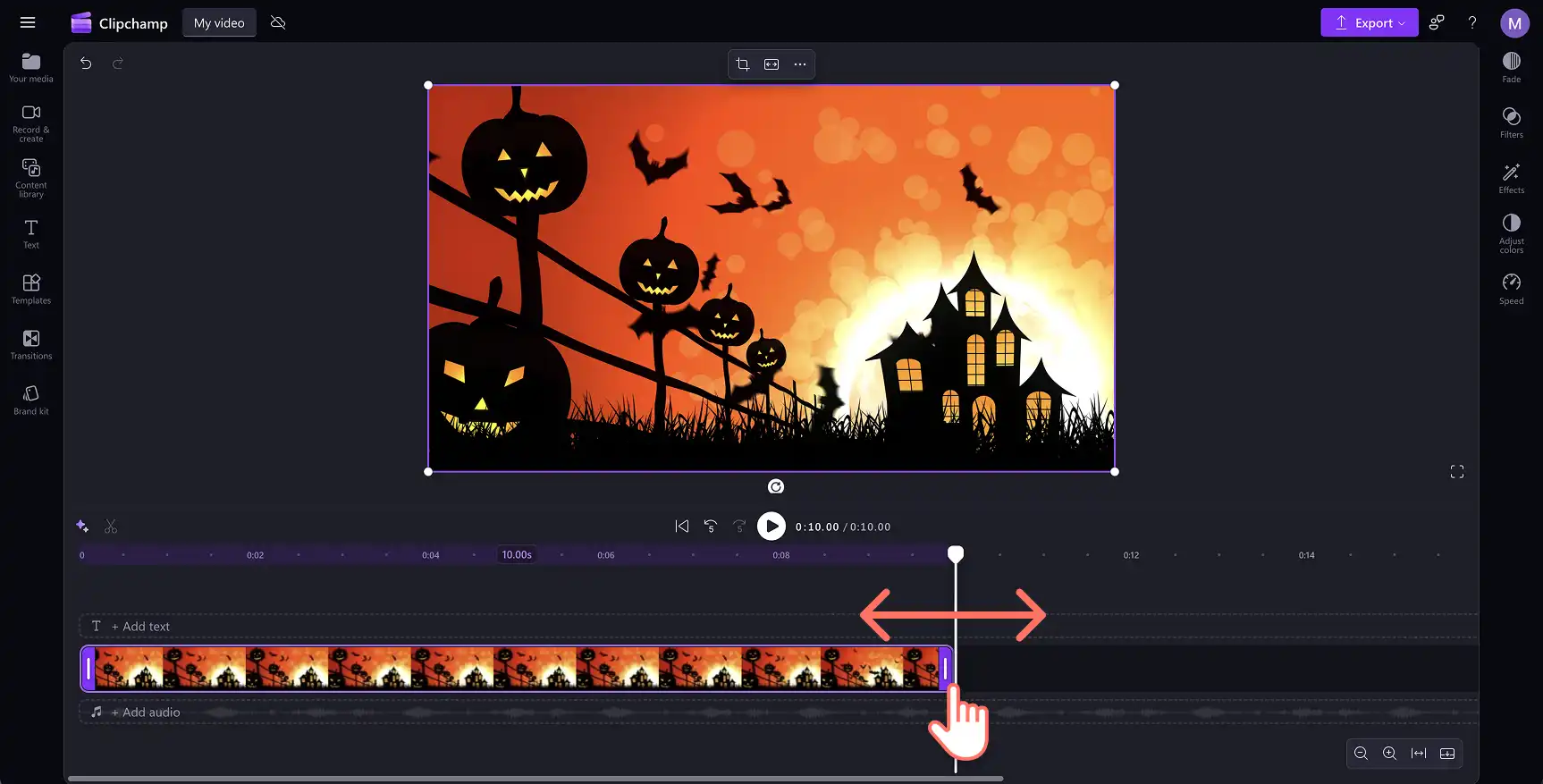Open the hamburger main menu
The width and height of the screenshot is (1543, 784).
click(x=28, y=22)
